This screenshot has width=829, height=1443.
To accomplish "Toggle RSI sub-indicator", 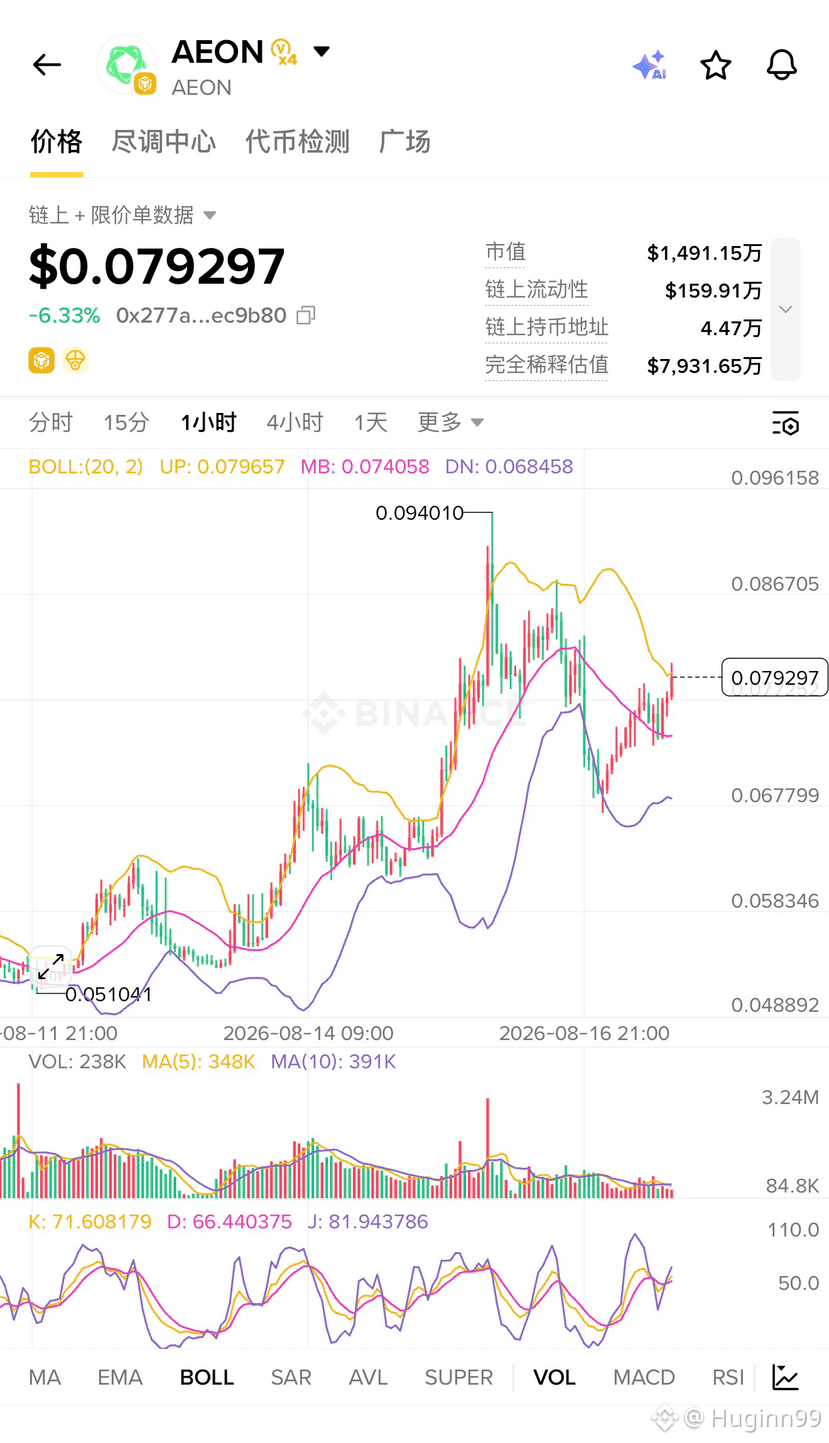I will click(x=728, y=1377).
